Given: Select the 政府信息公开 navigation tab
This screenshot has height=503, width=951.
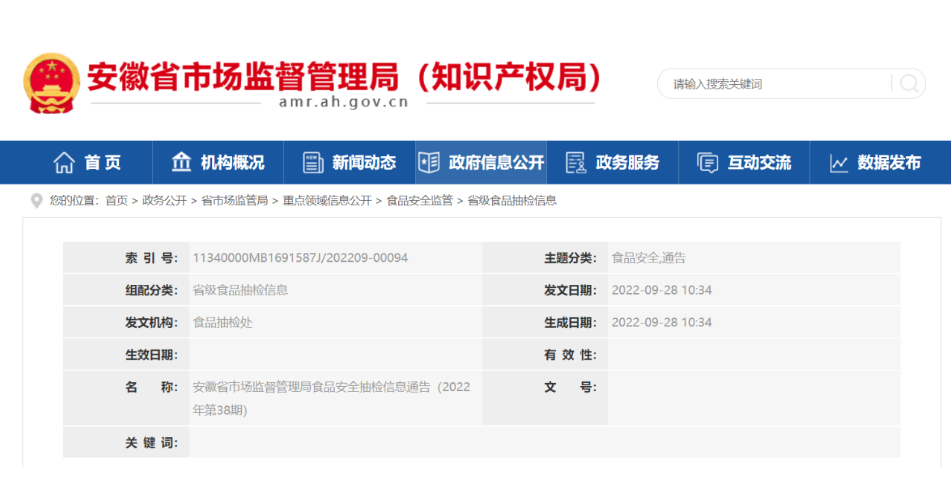Looking at the screenshot, I should (496, 163).
